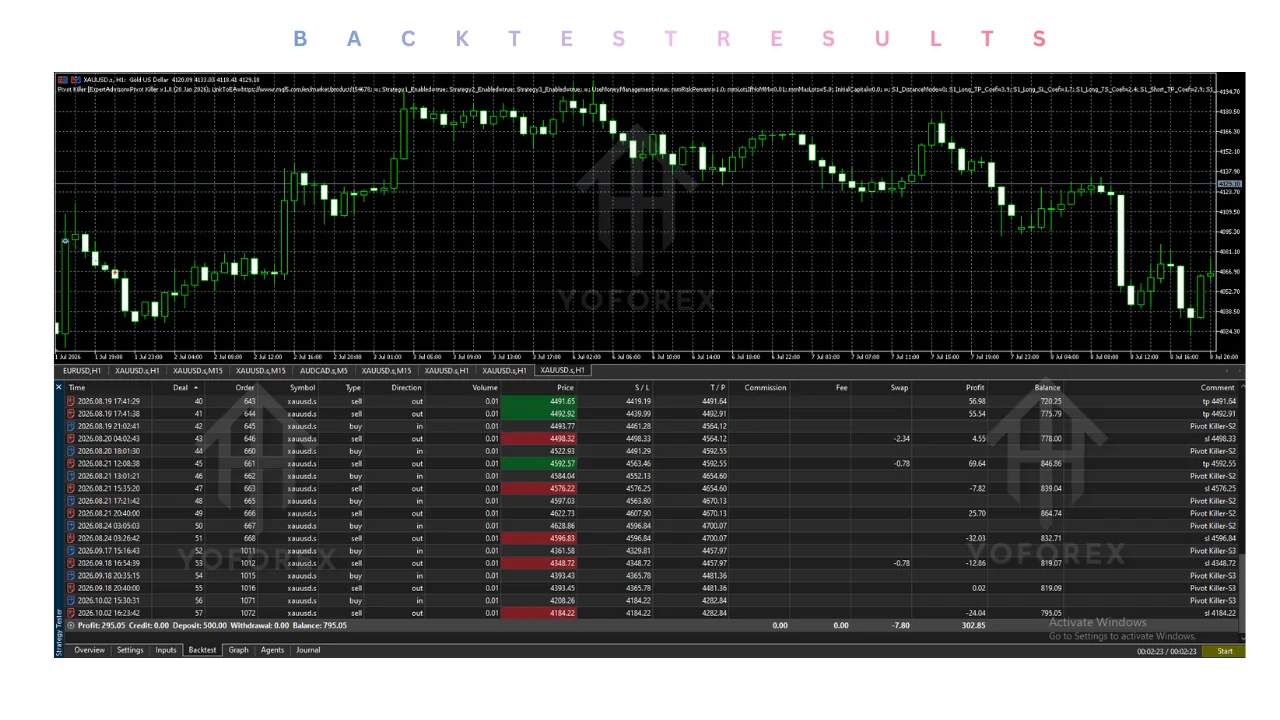The image size is (1280, 720).
Task: Click the green price cell 4592.57
Action: point(538,464)
